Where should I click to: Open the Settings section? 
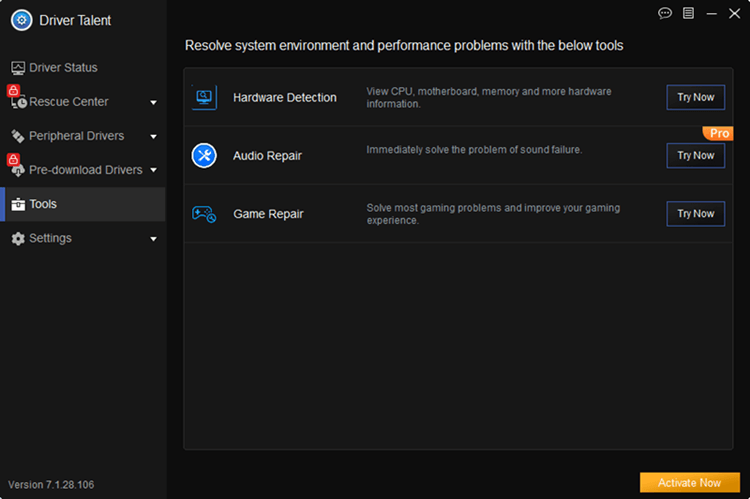pyautogui.click(x=83, y=238)
